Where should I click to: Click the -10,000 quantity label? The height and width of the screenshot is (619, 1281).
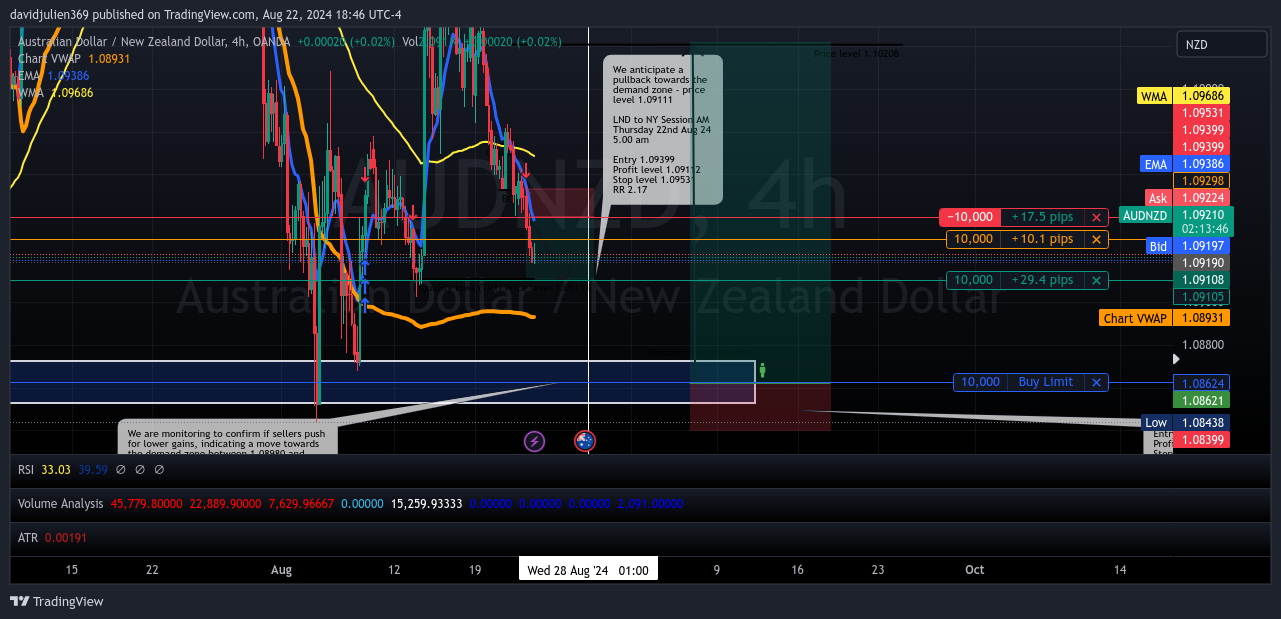(x=969, y=217)
